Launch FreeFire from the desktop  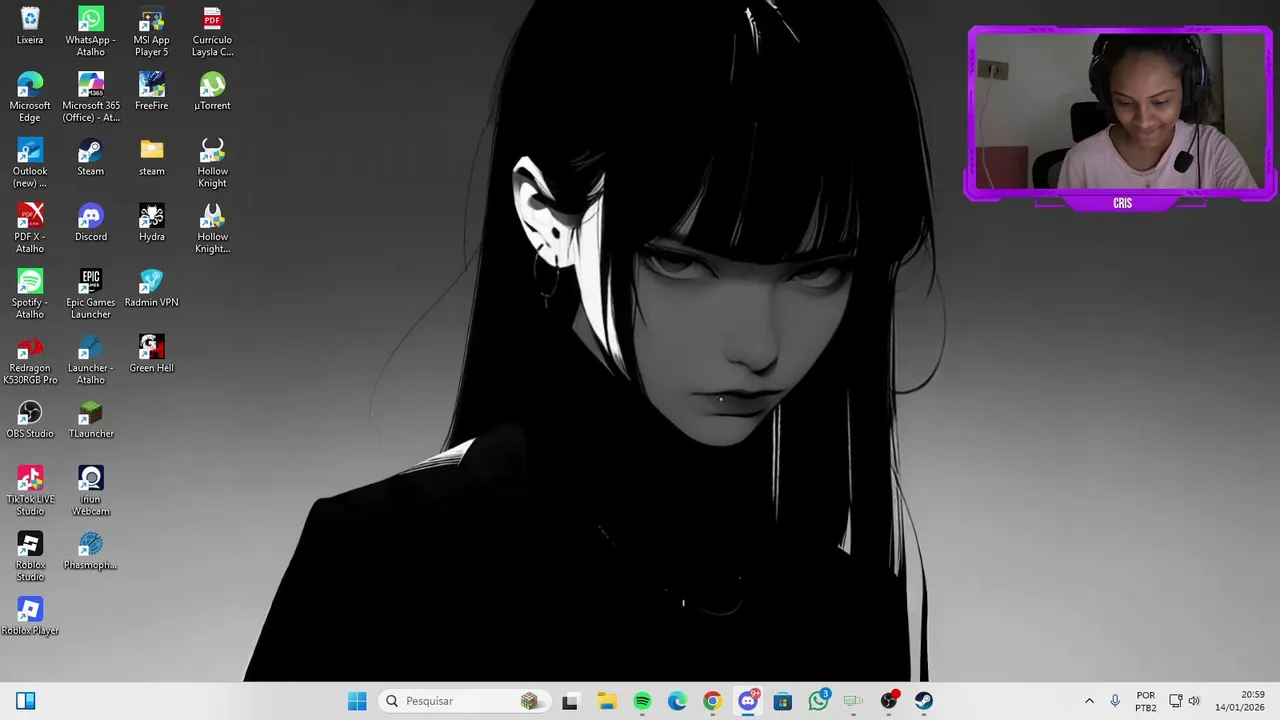(x=152, y=91)
